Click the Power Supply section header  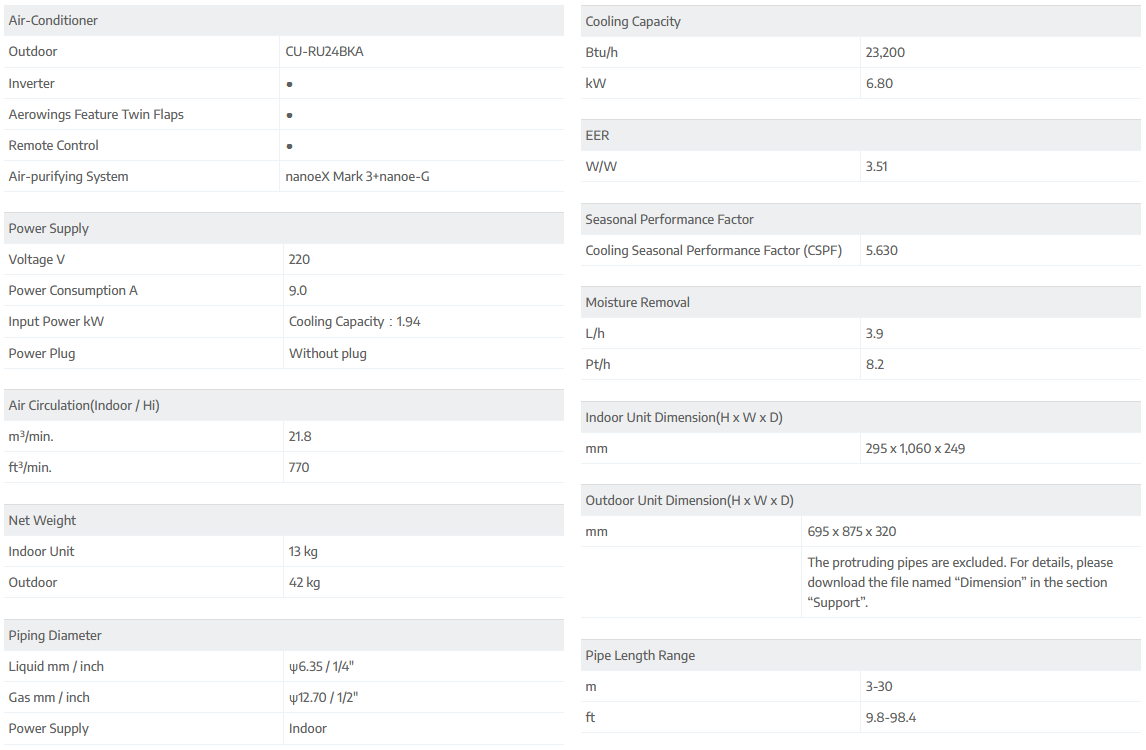pyautogui.click(x=49, y=228)
